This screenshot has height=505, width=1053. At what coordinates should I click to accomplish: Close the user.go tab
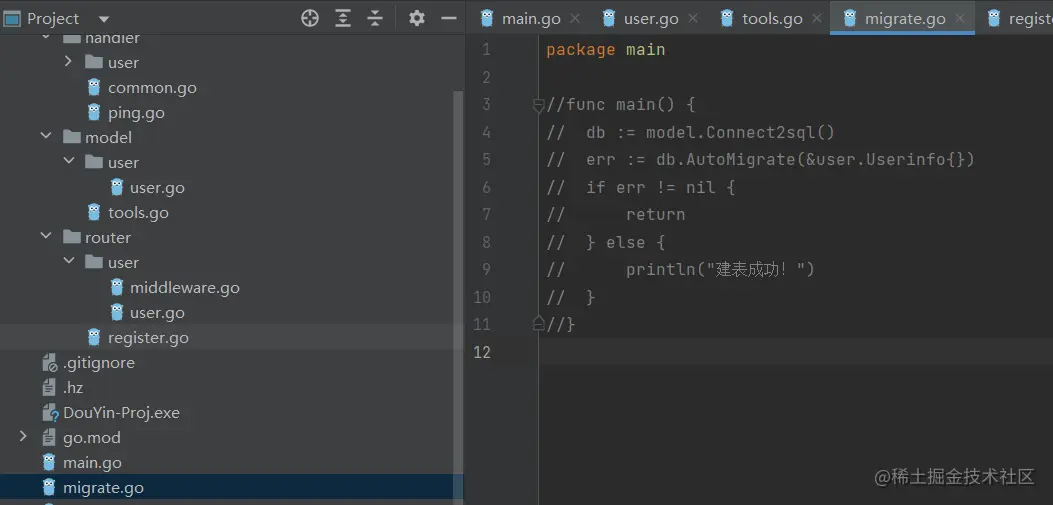[693, 18]
